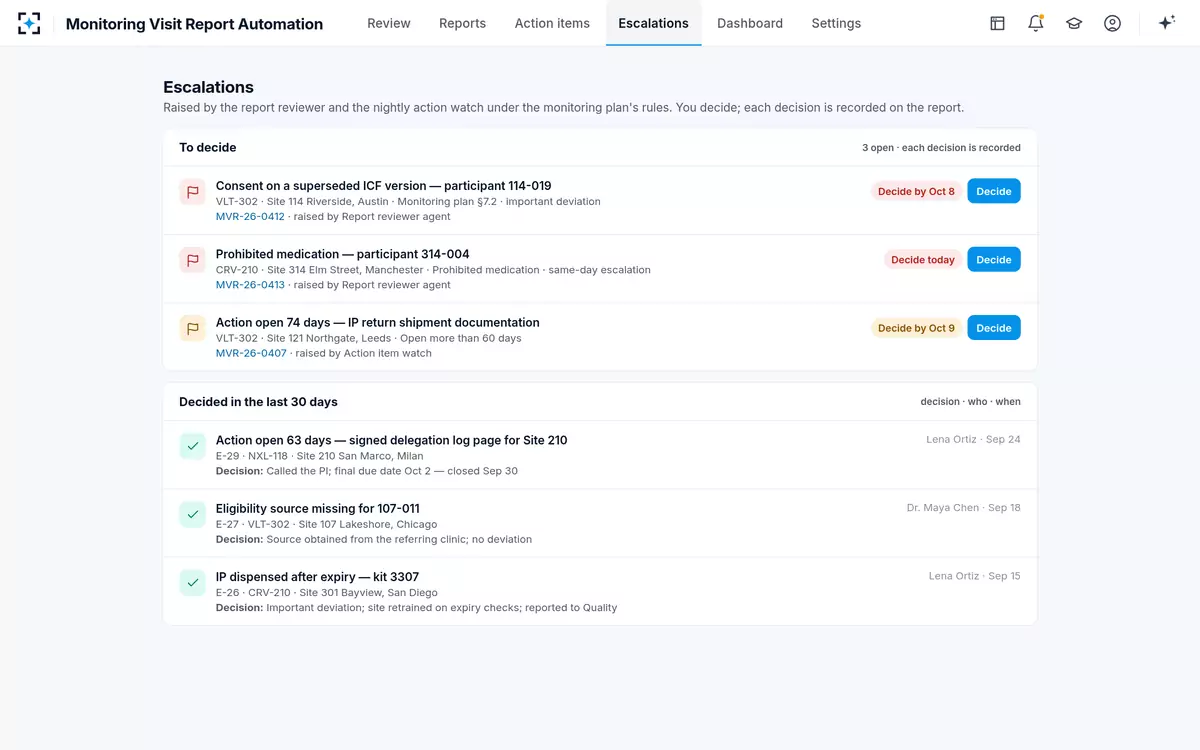The width and height of the screenshot is (1200, 750).
Task: Open report link MVR-26-0412
Action: [250, 216]
